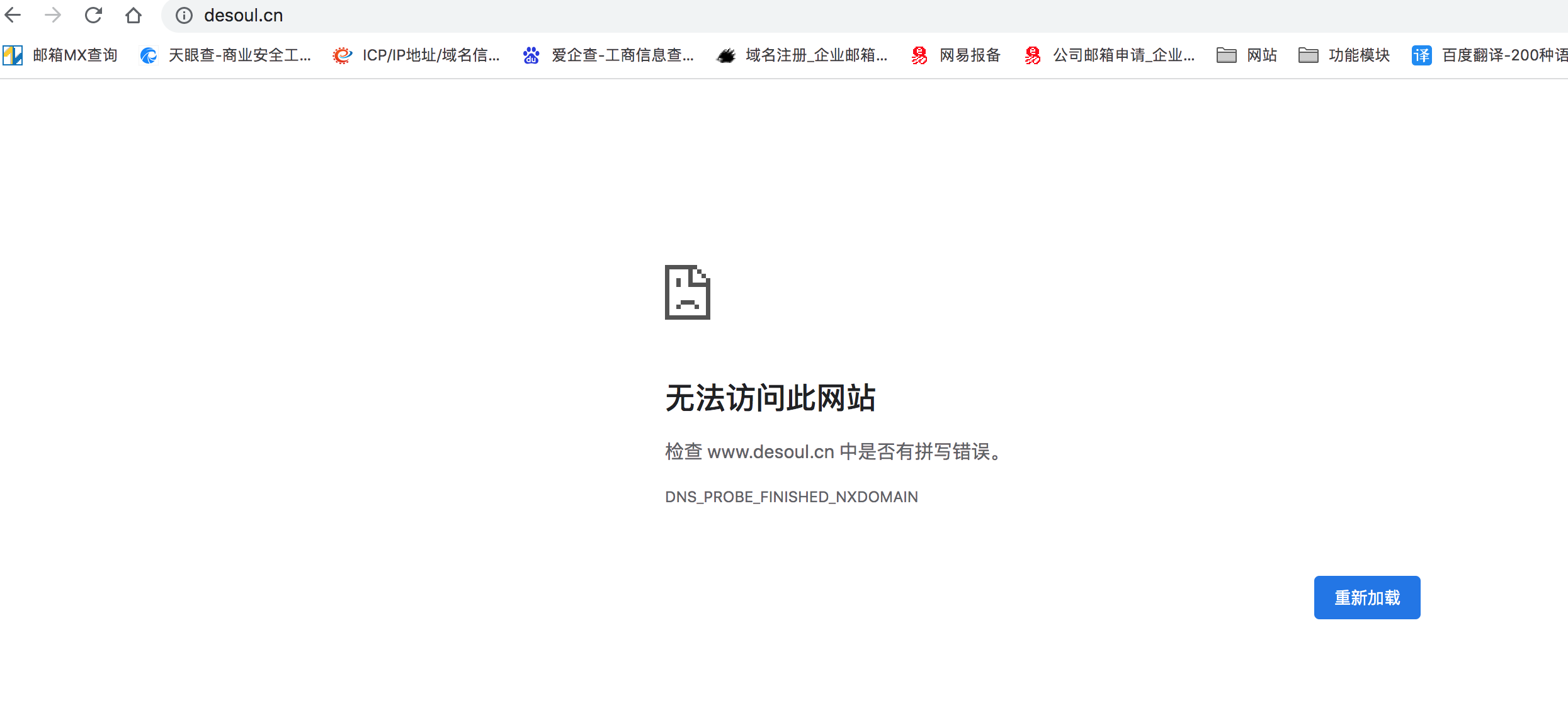Go to home page icon

pos(134,15)
